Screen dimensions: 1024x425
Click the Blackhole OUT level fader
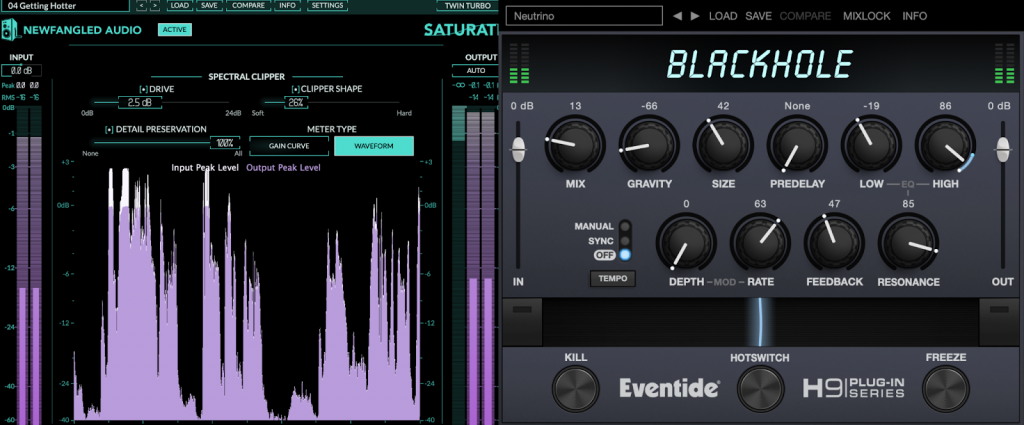point(1002,150)
